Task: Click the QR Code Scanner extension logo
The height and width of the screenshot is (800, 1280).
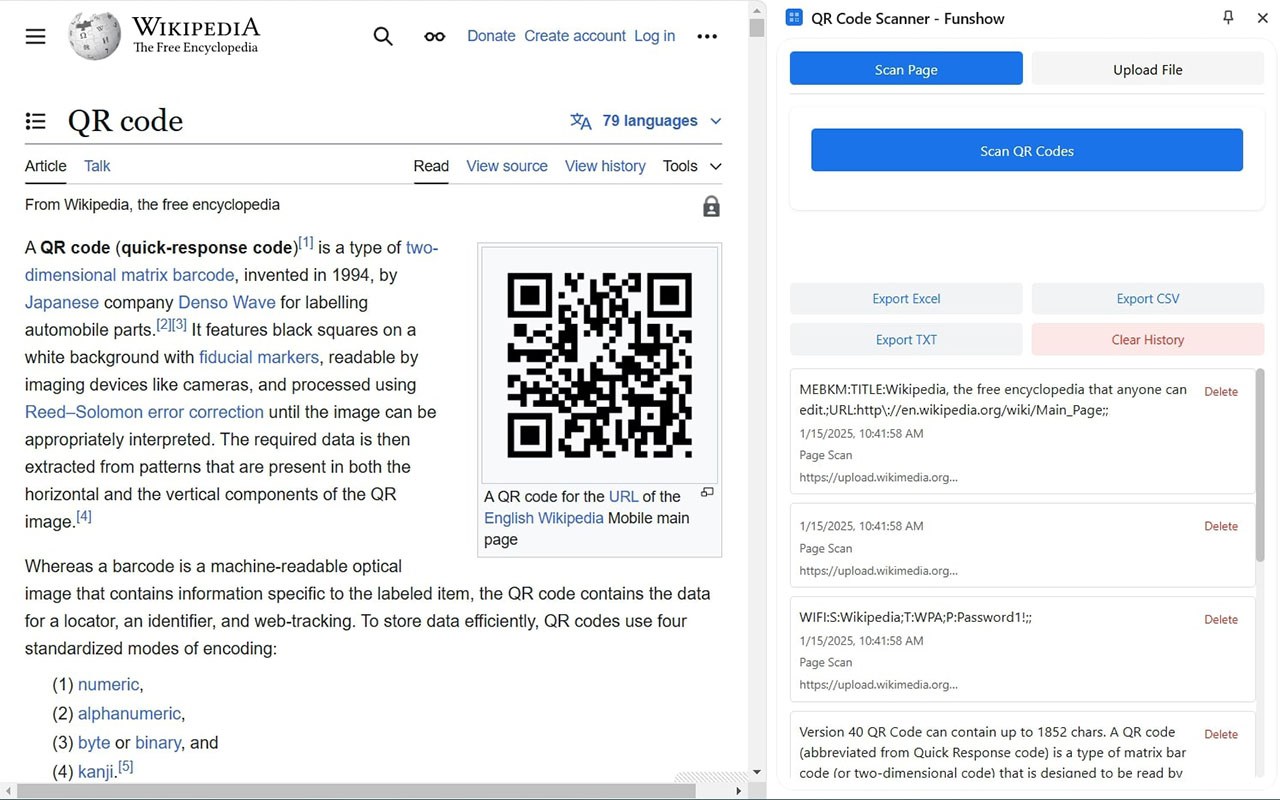Action: tap(794, 18)
